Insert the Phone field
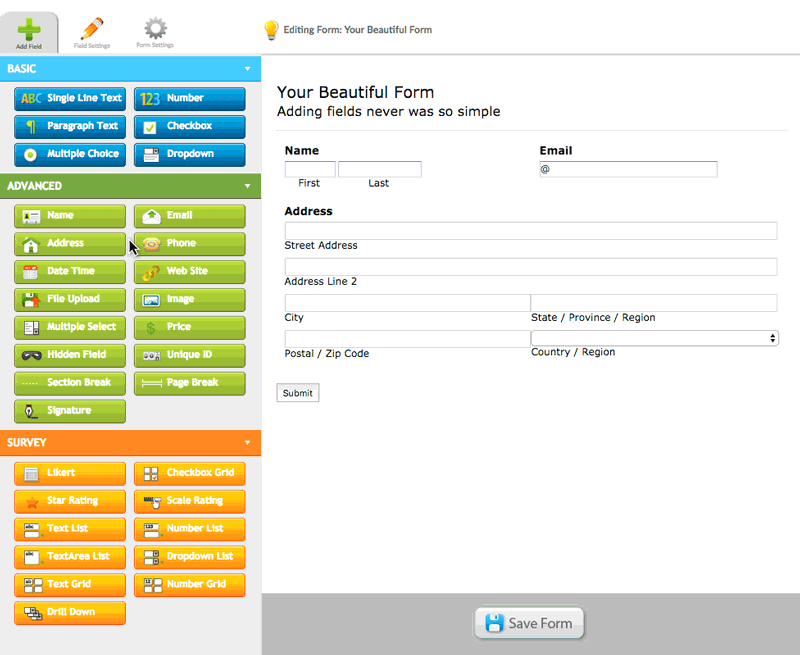 coord(189,243)
